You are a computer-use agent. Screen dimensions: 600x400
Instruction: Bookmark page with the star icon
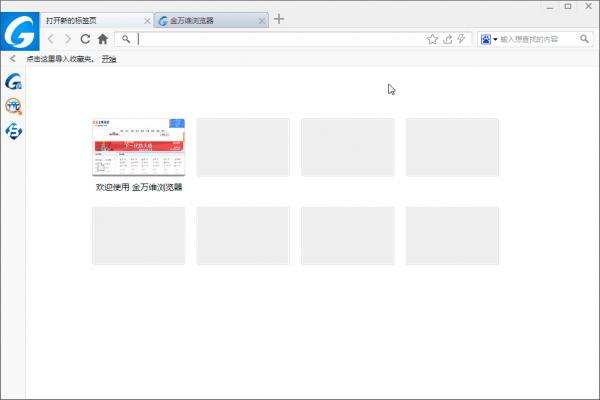click(432, 39)
